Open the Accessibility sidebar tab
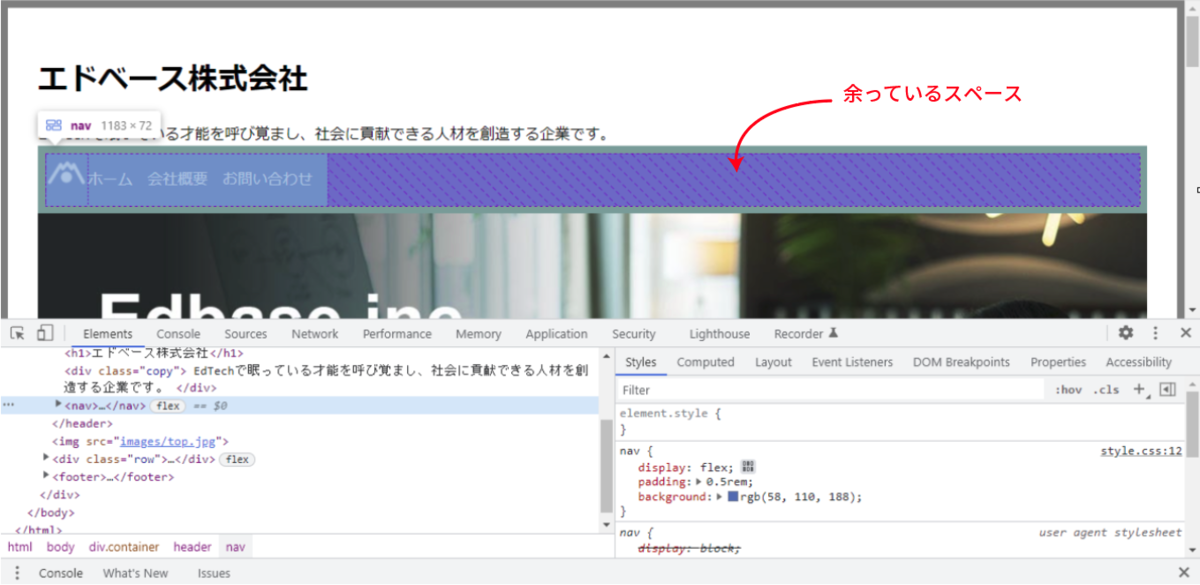This screenshot has height=585, width=1200. click(1138, 362)
